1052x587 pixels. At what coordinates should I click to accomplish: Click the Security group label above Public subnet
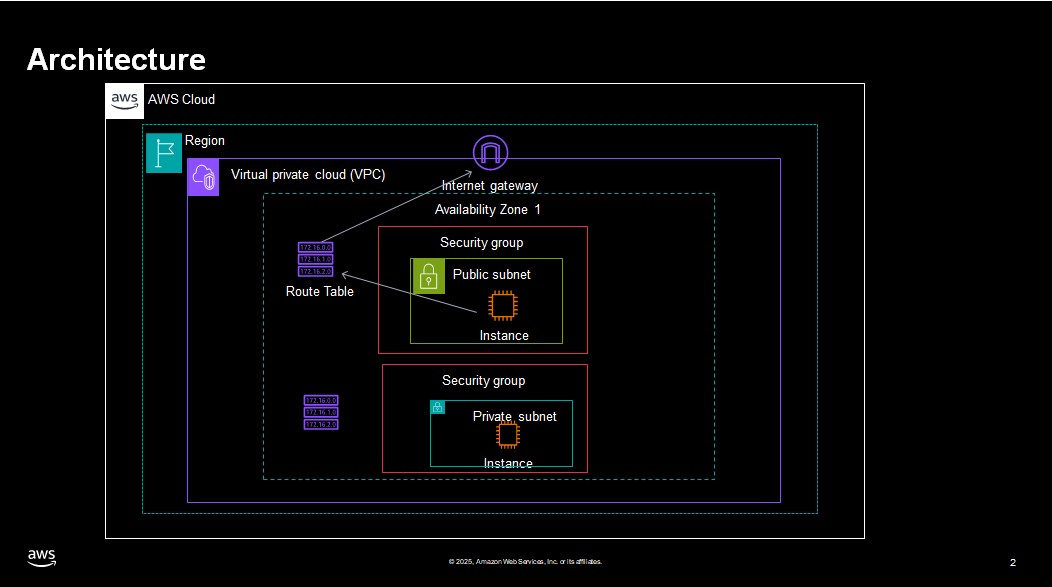coord(482,243)
